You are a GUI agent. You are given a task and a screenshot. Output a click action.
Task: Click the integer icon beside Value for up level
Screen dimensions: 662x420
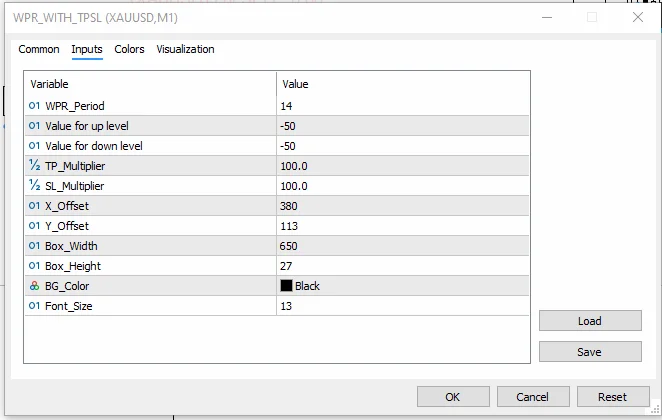coord(35,126)
